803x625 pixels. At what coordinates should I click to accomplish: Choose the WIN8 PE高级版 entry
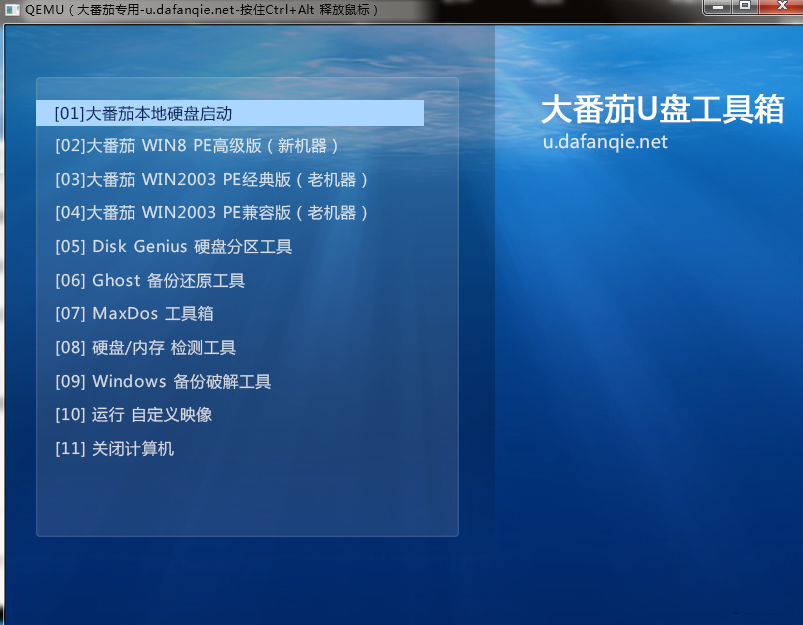[x=197, y=146]
